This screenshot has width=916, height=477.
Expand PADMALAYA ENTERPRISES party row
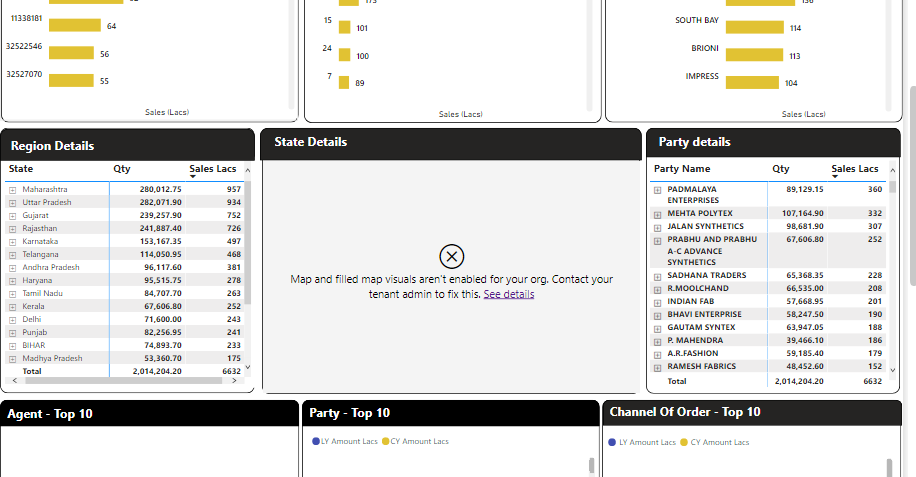657,190
